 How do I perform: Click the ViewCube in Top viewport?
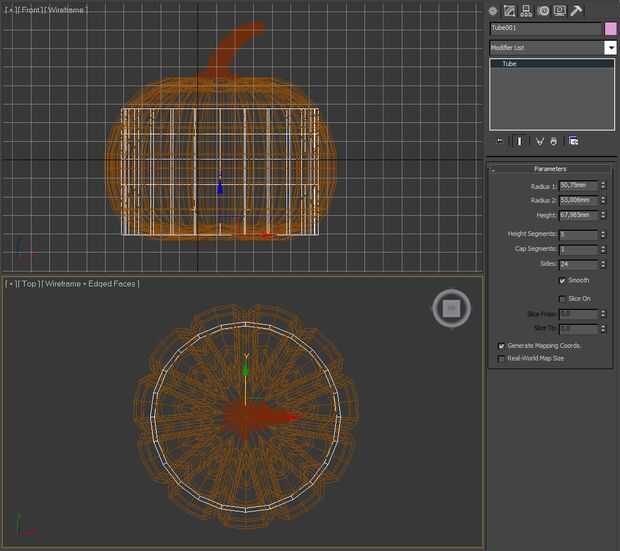(451, 308)
